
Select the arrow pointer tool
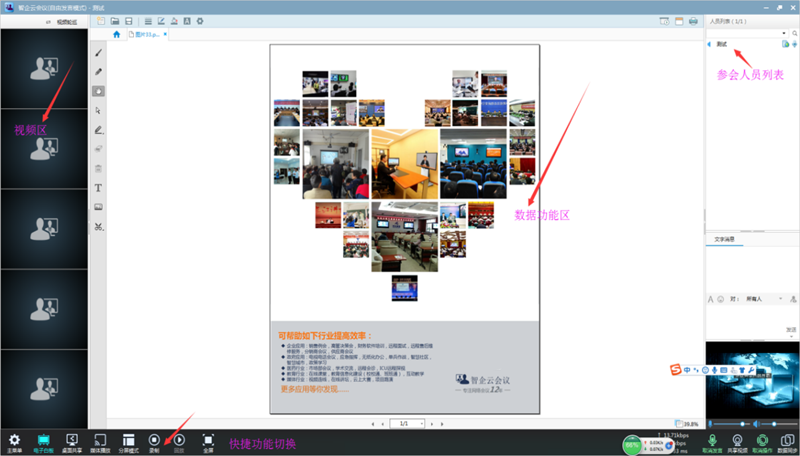coord(98,111)
